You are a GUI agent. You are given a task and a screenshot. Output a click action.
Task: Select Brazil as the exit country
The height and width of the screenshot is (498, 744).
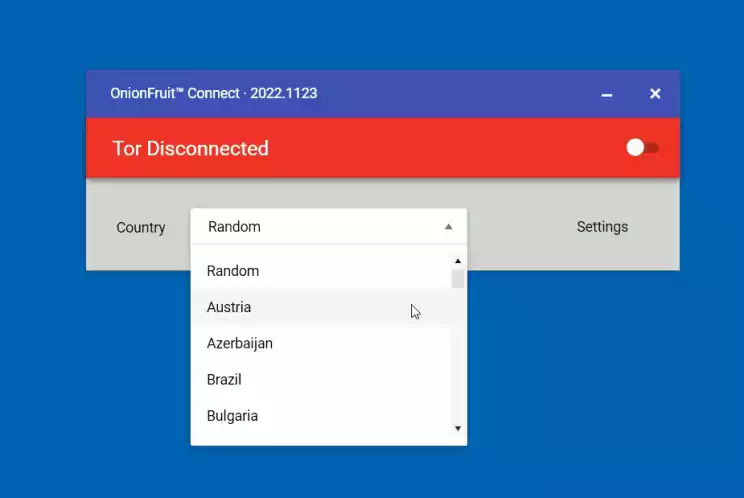(x=321, y=379)
